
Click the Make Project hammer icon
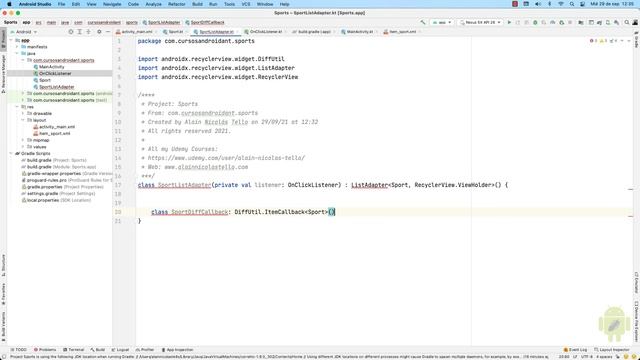[423, 22]
